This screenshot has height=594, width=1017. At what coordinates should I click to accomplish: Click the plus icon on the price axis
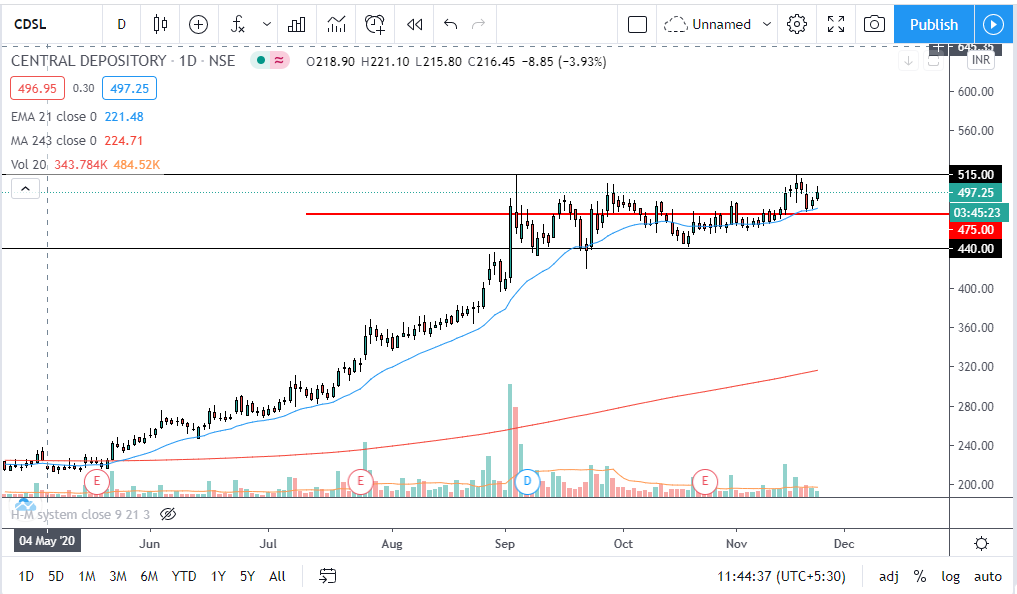939,47
